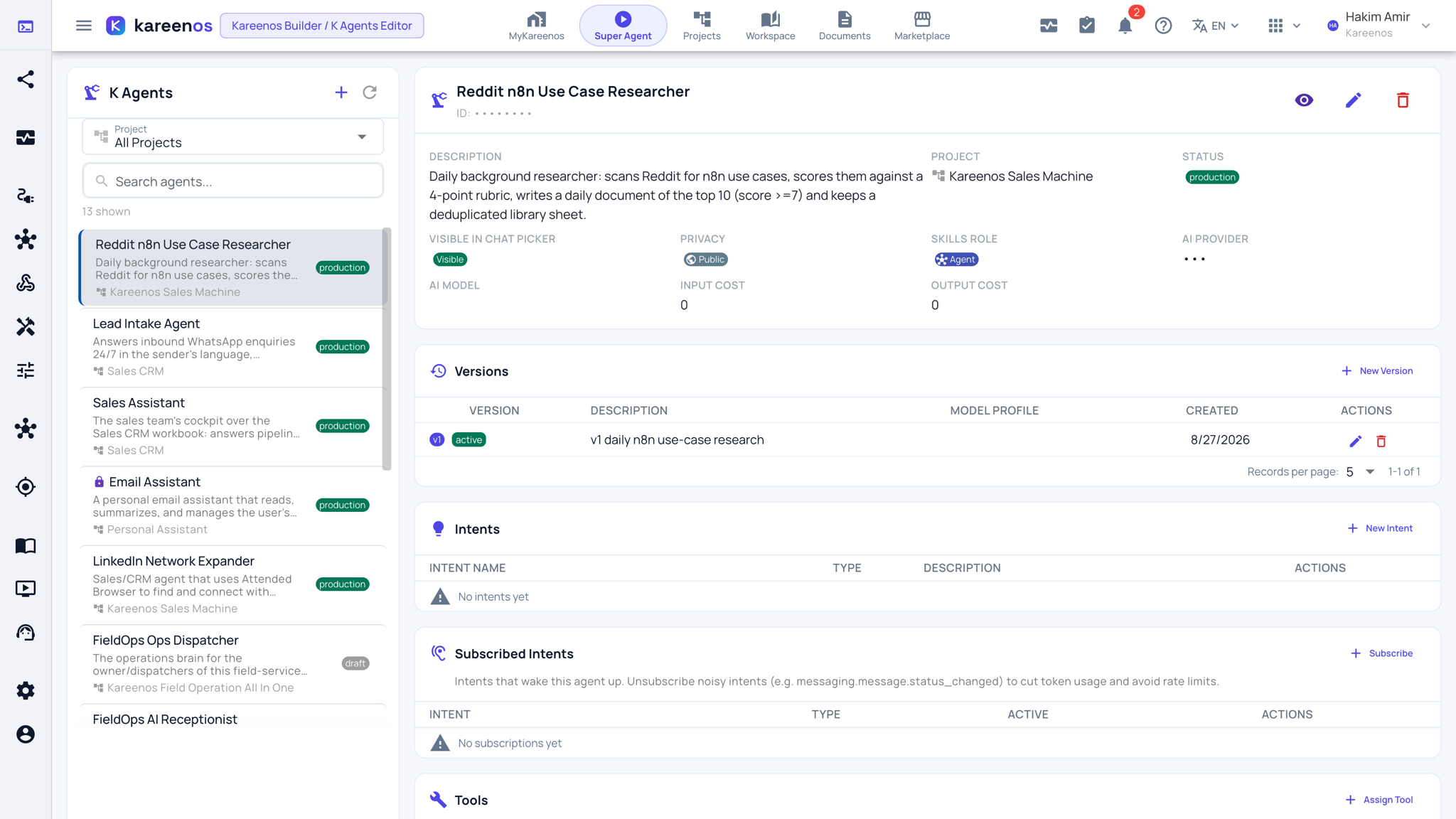This screenshot has height=819, width=1456.
Task: Click the Kareenos logo
Action: (159, 26)
